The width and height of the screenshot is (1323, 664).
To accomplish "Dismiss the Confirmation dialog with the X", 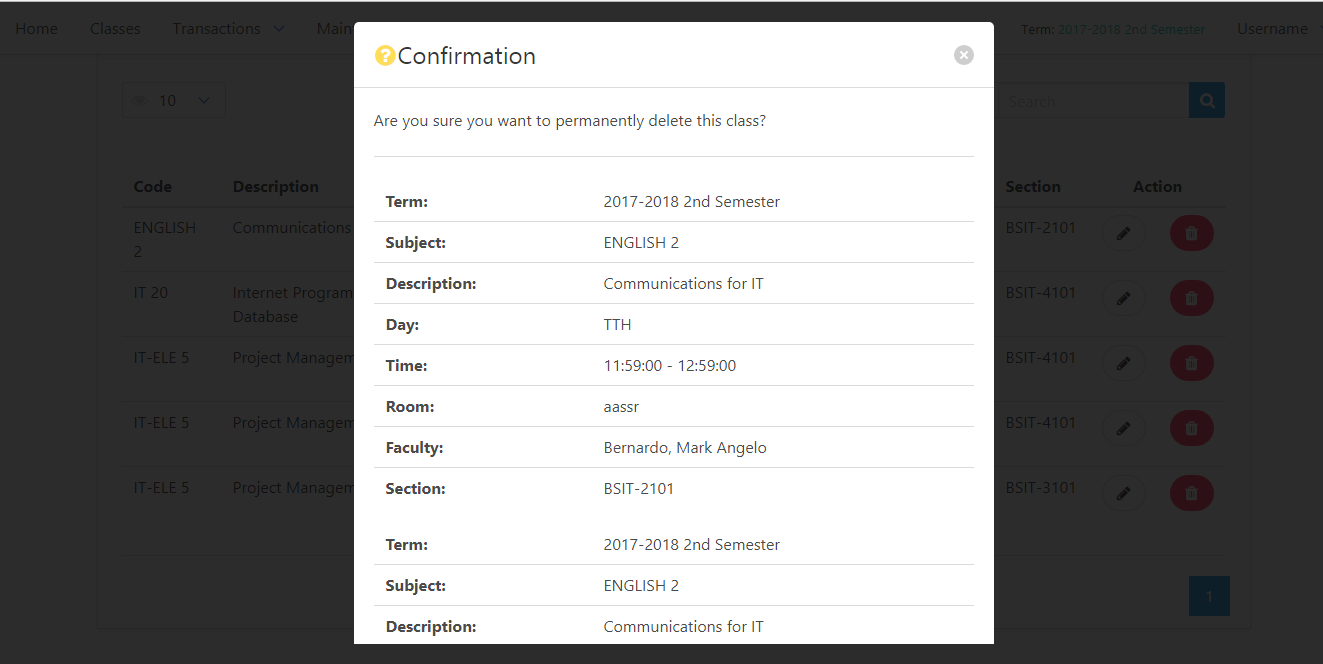I will click(x=963, y=55).
